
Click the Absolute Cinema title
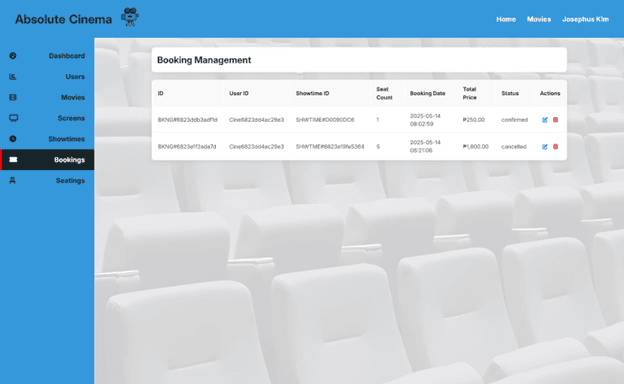click(63, 19)
